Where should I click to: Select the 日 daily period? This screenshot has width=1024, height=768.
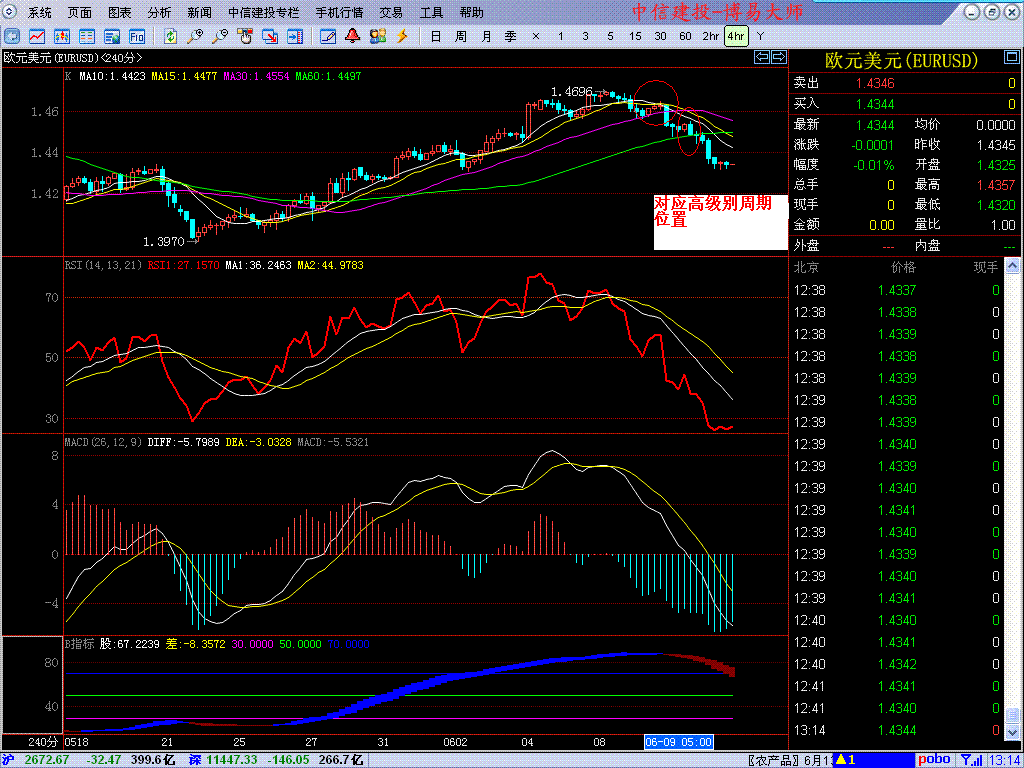click(x=436, y=36)
